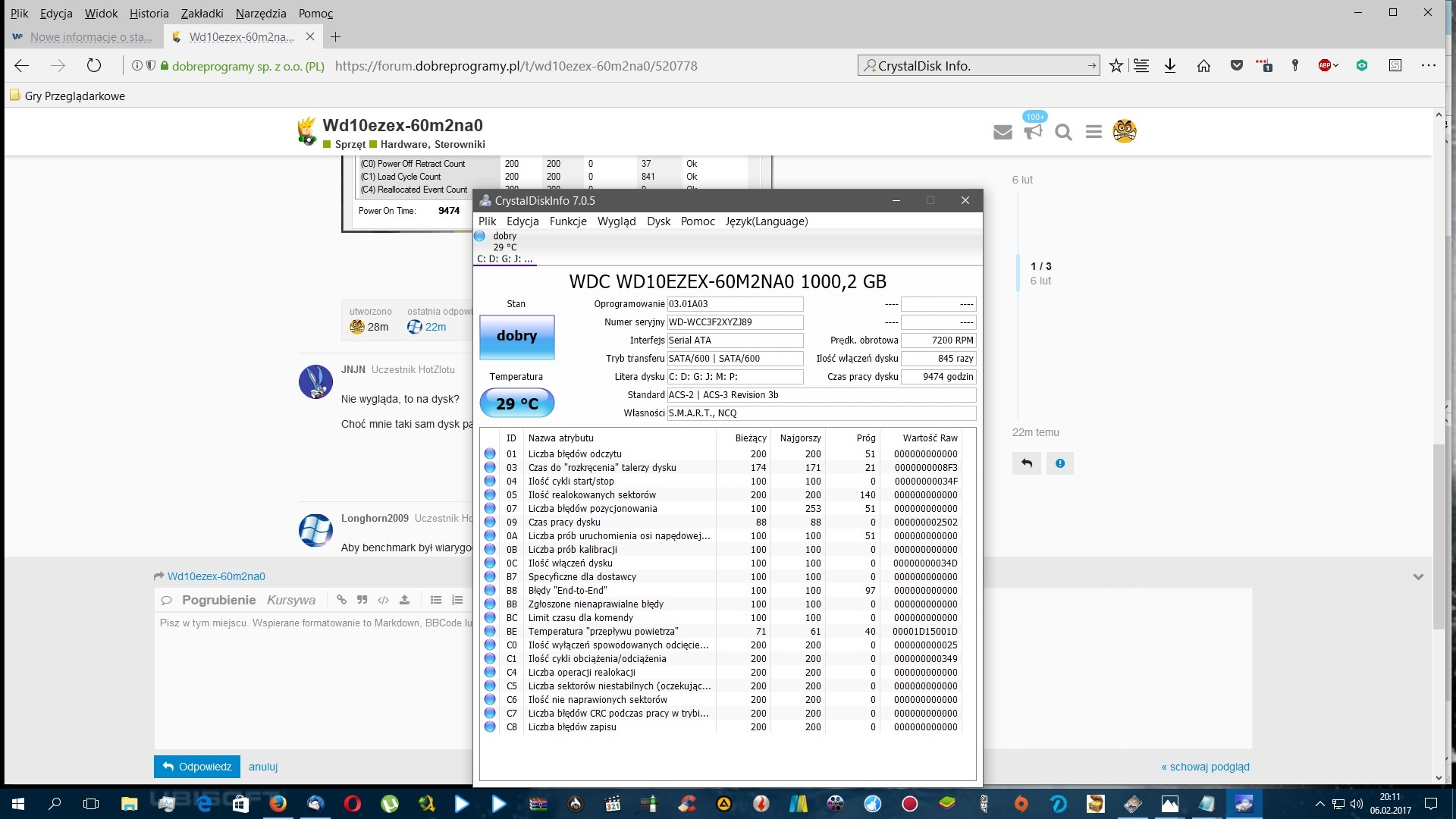Bookmark this page with star icon
Screen dimensions: 1456x819
point(1116,66)
